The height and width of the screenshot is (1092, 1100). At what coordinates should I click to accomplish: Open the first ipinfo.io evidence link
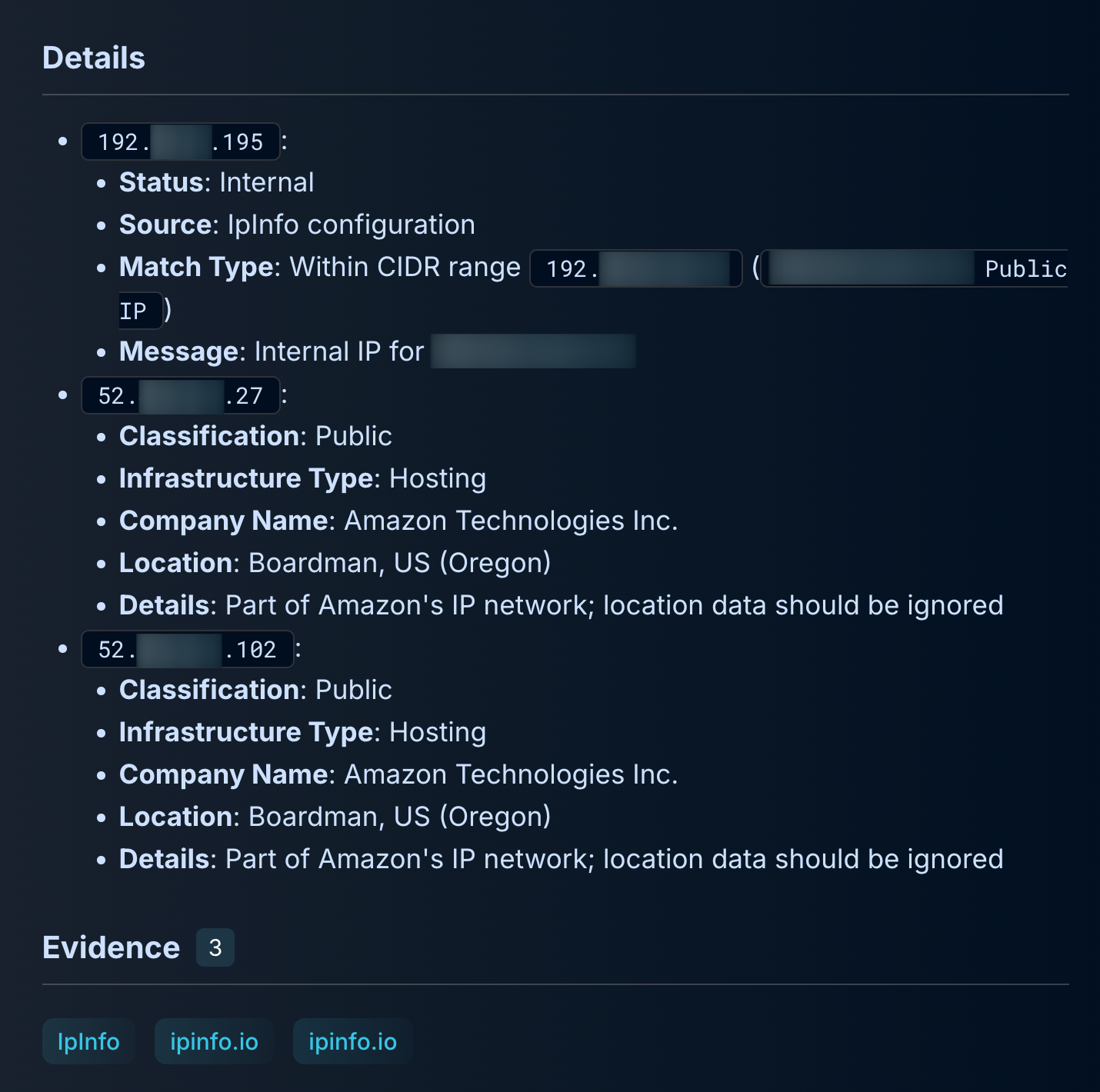point(214,1041)
